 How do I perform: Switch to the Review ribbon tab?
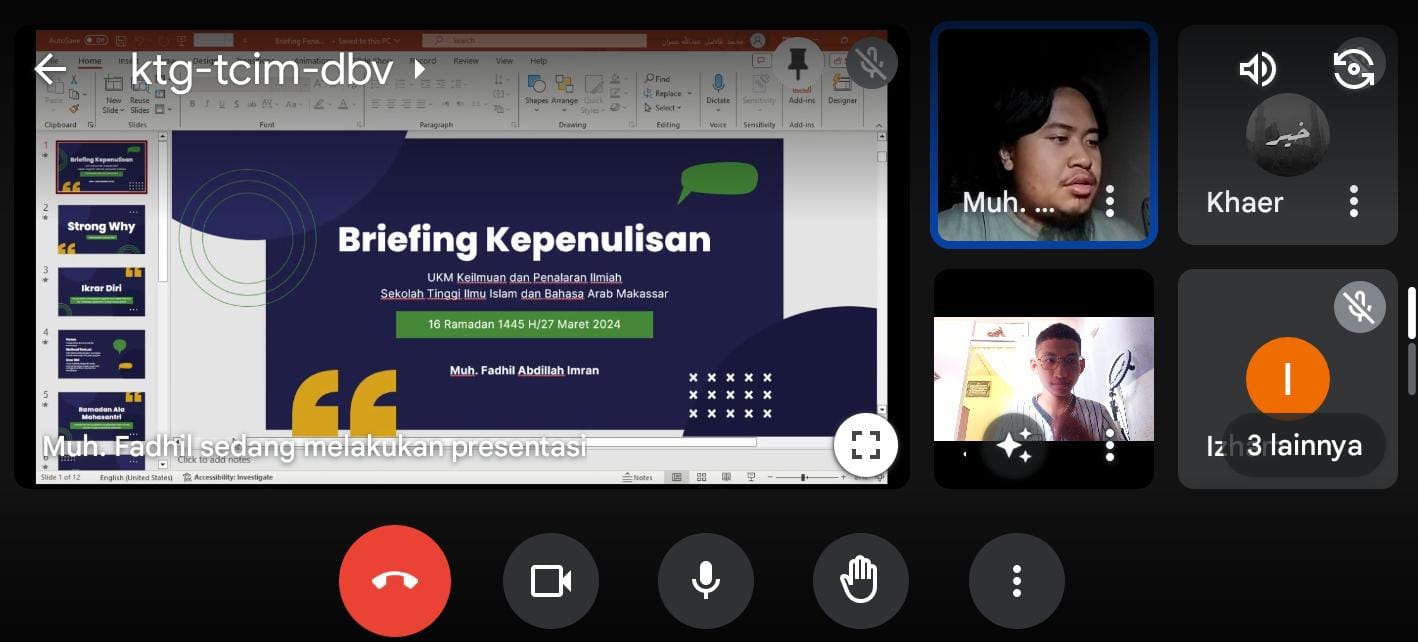click(466, 61)
